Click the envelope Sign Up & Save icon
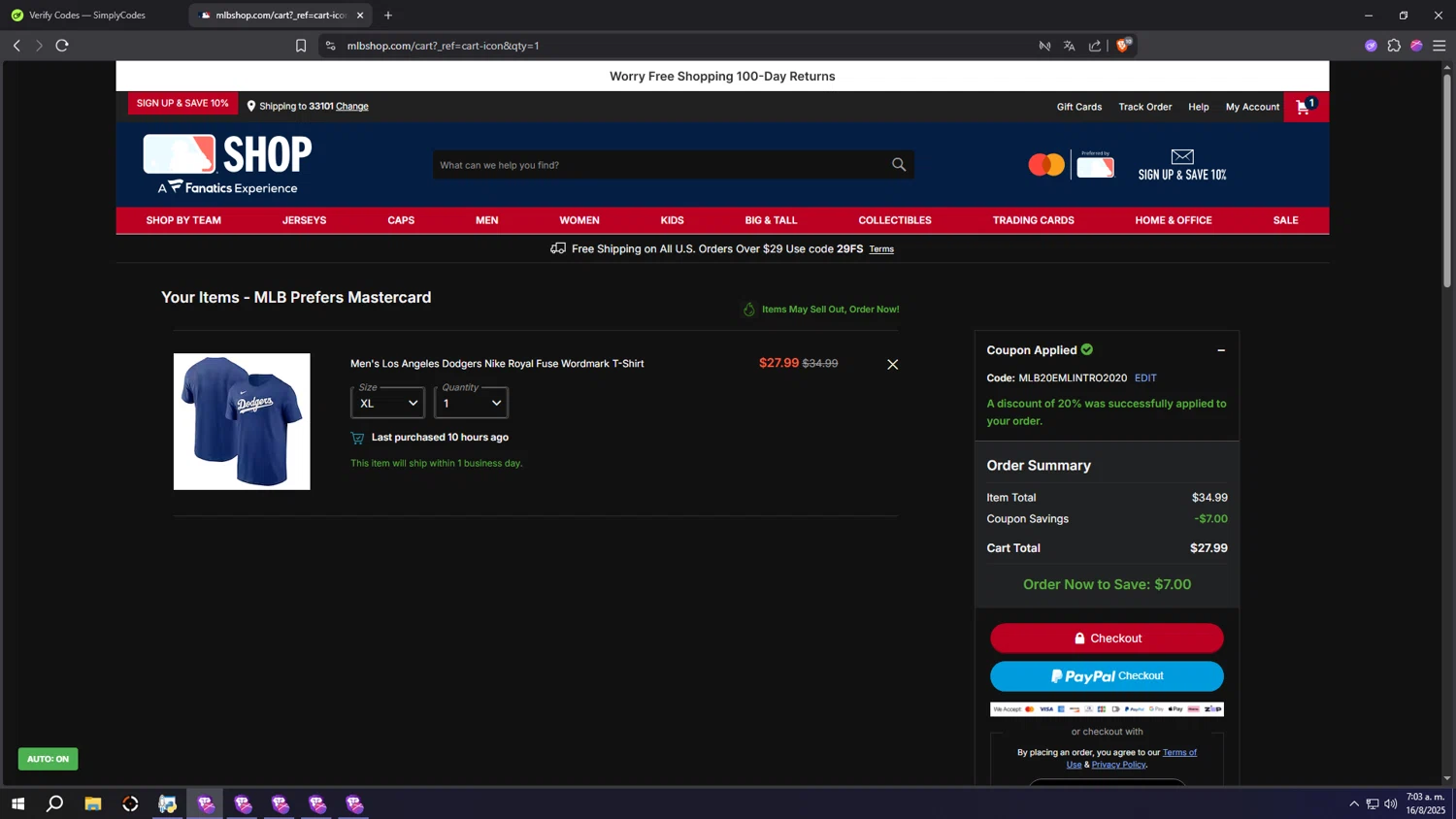Screen dimensions: 1456x819 coord(1181,156)
